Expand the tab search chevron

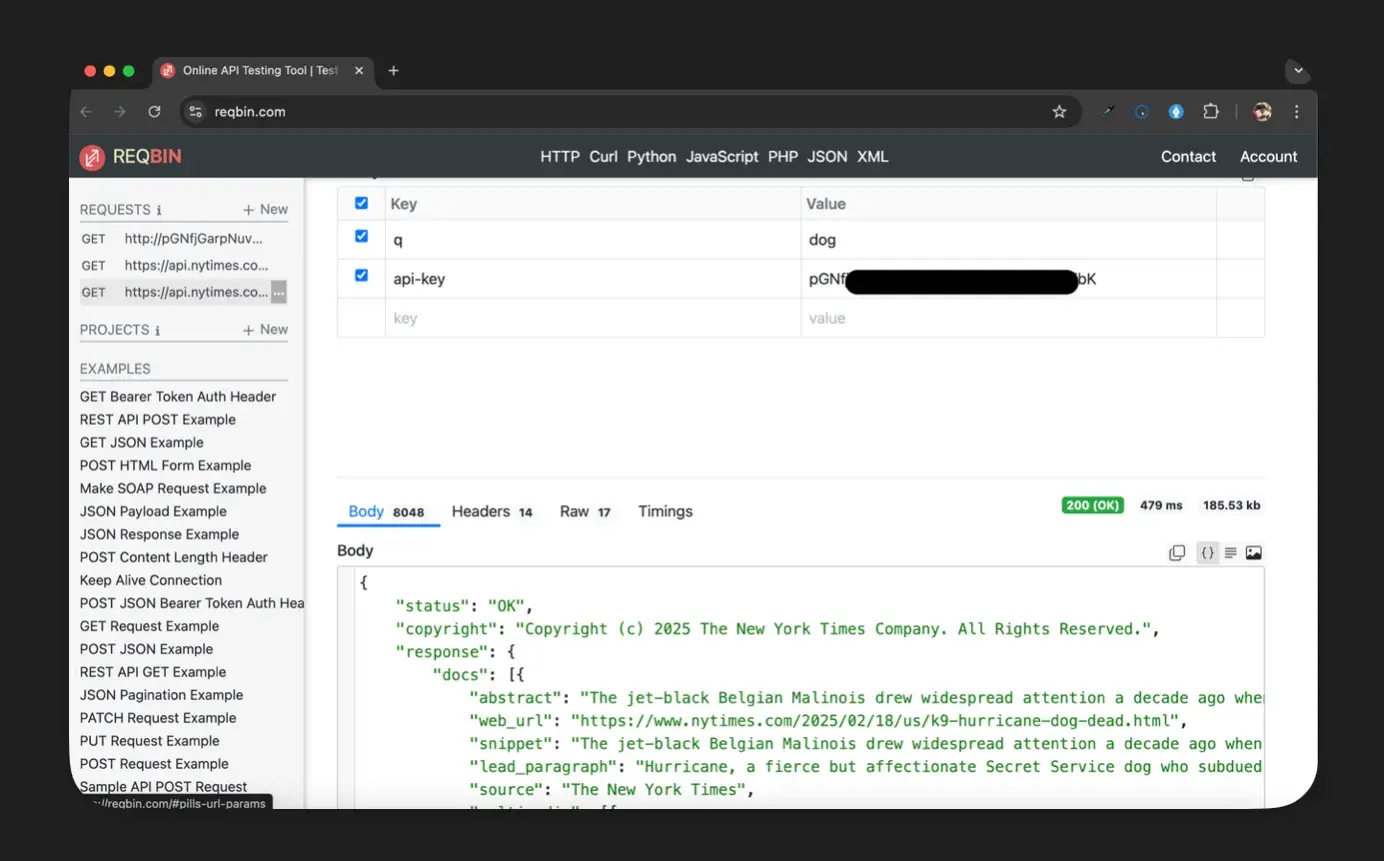click(x=1298, y=71)
